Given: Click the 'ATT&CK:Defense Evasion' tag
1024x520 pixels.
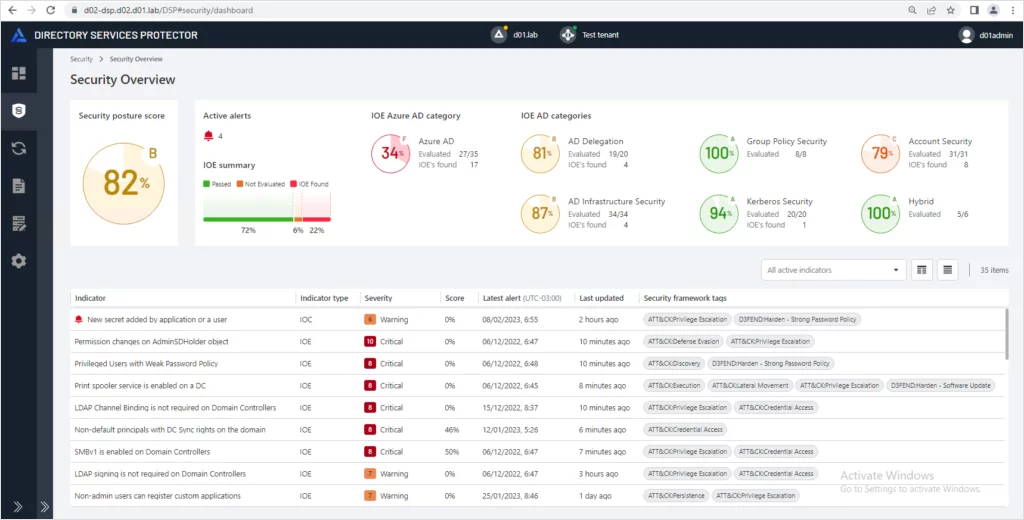Looking at the screenshot, I should [684, 342].
